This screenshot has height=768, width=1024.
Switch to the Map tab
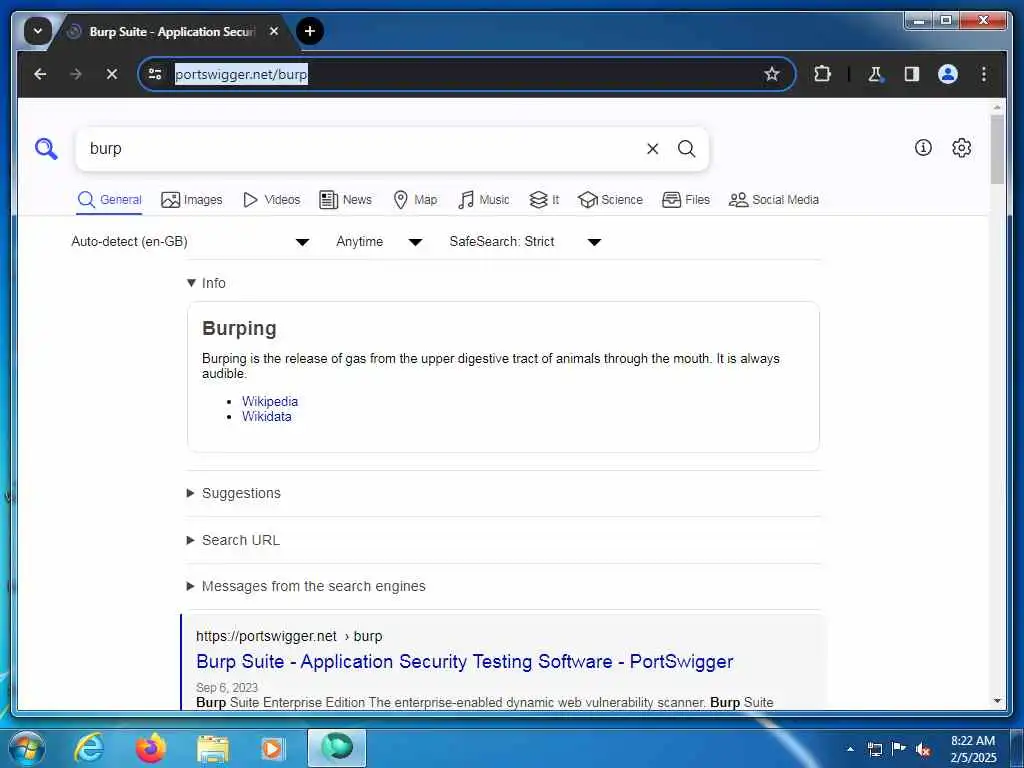[415, 200]
